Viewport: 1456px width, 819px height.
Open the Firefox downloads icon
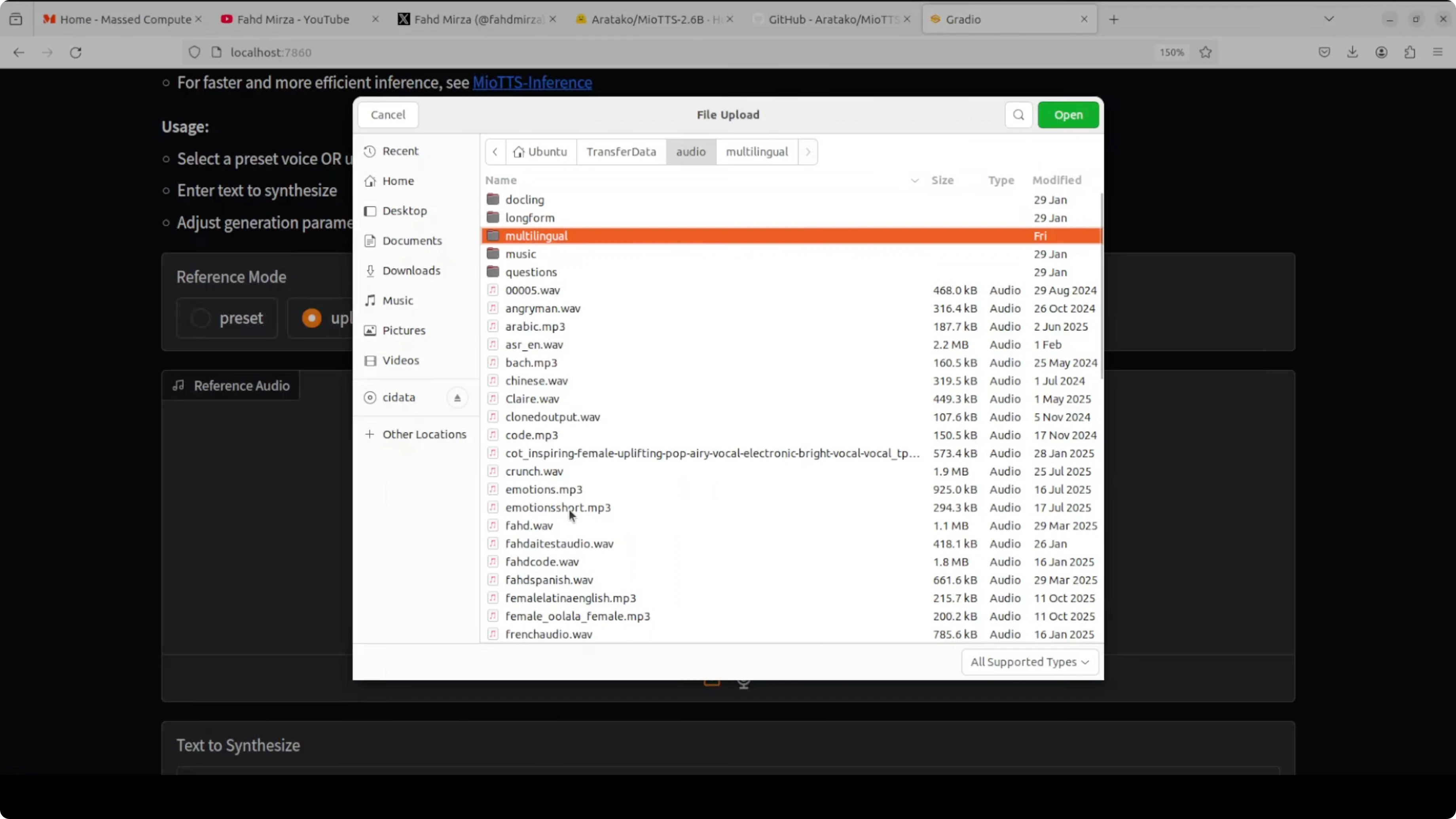click(x=1353, y=53)
